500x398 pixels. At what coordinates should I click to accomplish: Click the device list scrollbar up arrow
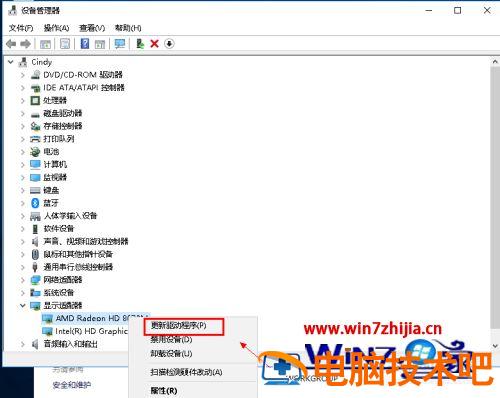pos(495,62)
